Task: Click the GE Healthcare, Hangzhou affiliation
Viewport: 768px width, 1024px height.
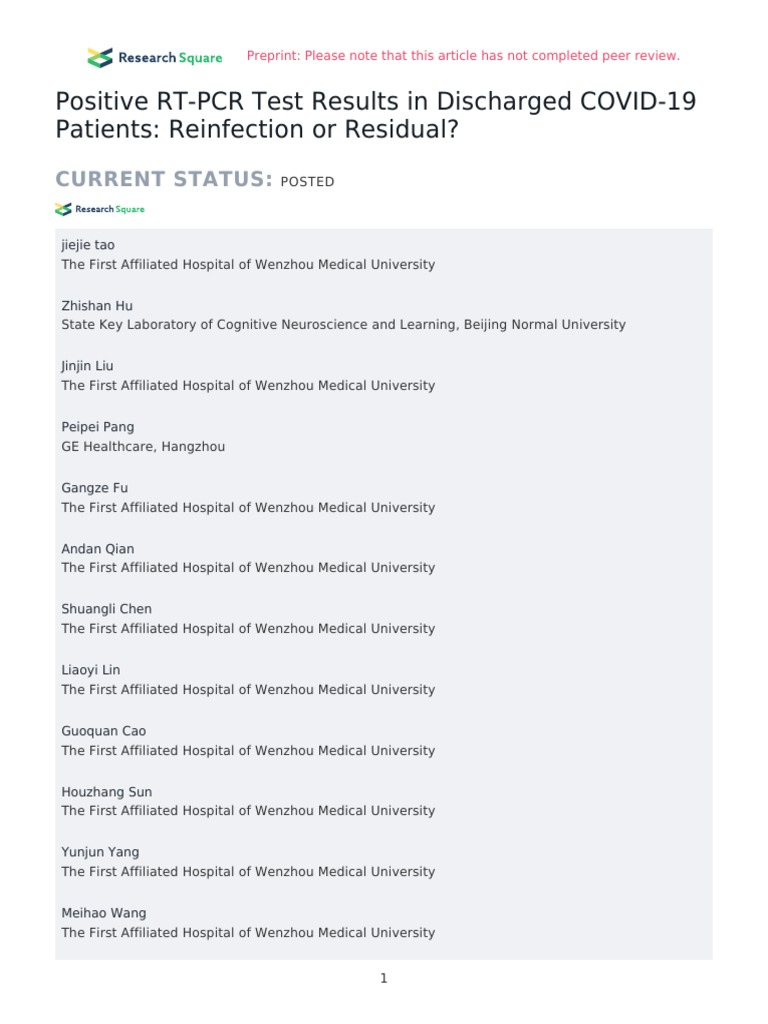Action: (x=143, y=447)
